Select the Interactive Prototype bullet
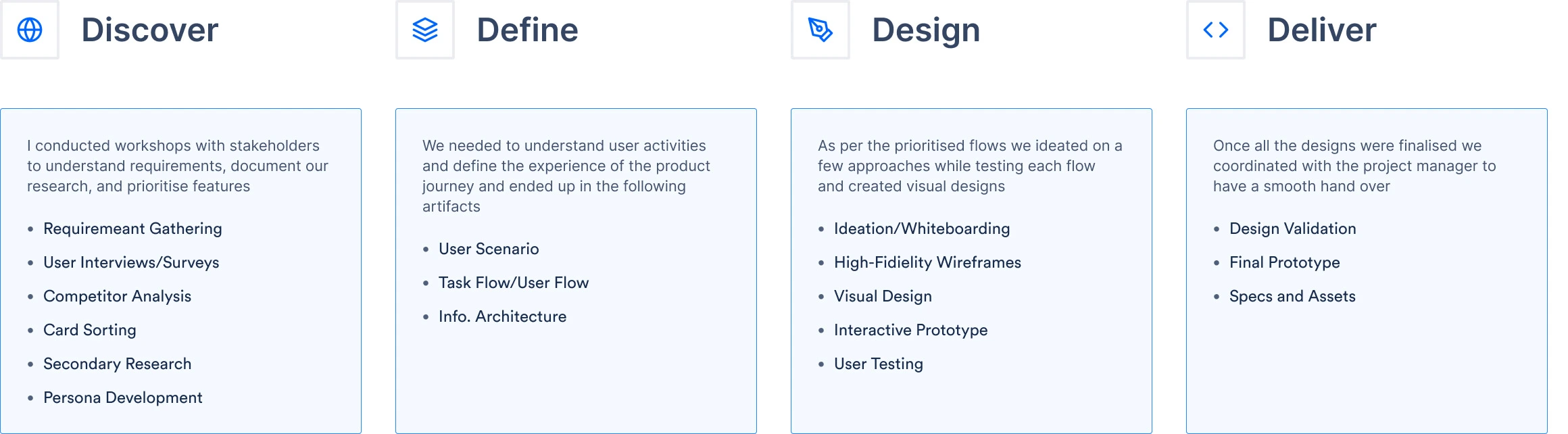 coord(910,330)
